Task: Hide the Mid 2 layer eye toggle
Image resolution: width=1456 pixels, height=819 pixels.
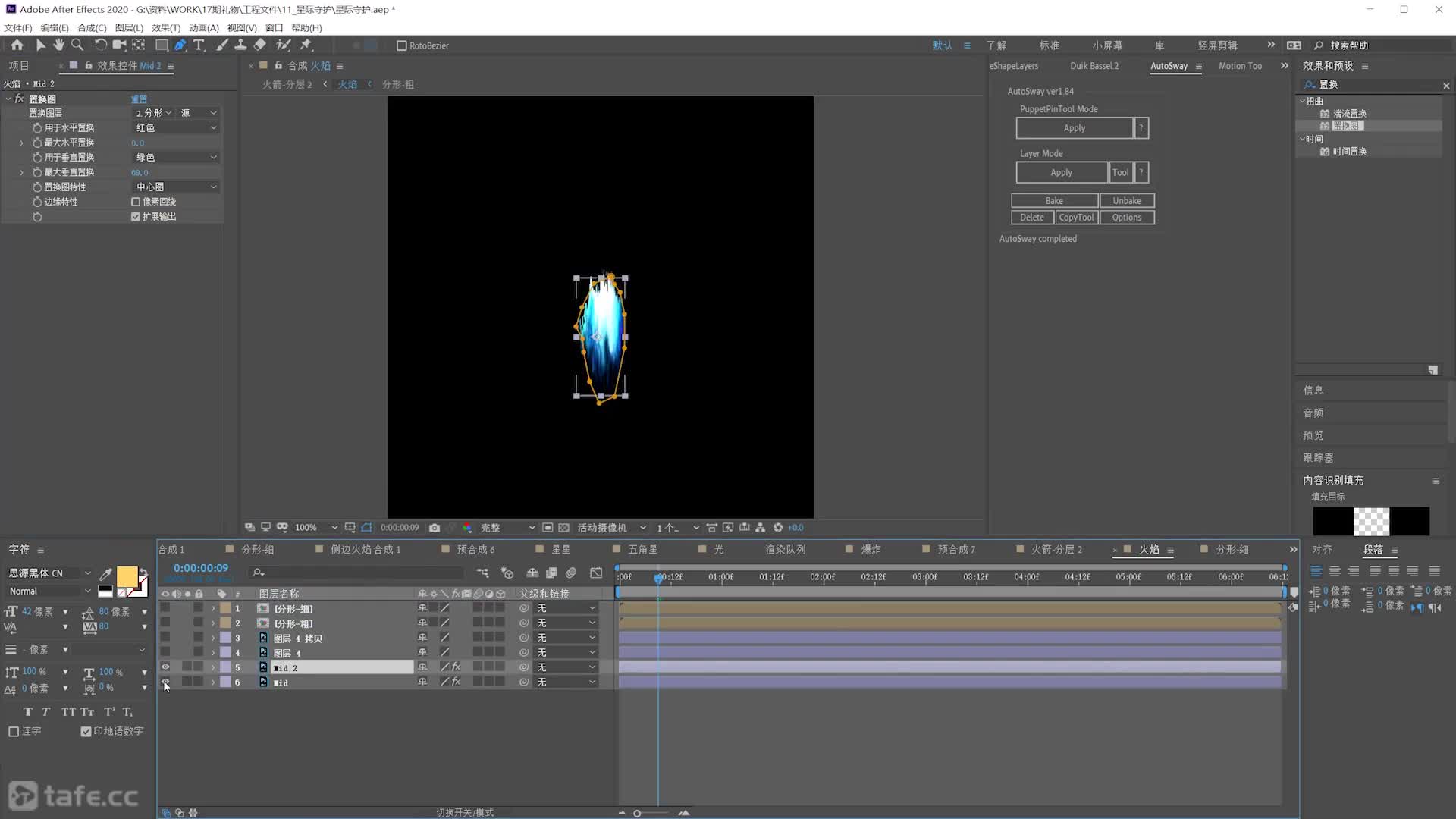Action: [165, 667]
